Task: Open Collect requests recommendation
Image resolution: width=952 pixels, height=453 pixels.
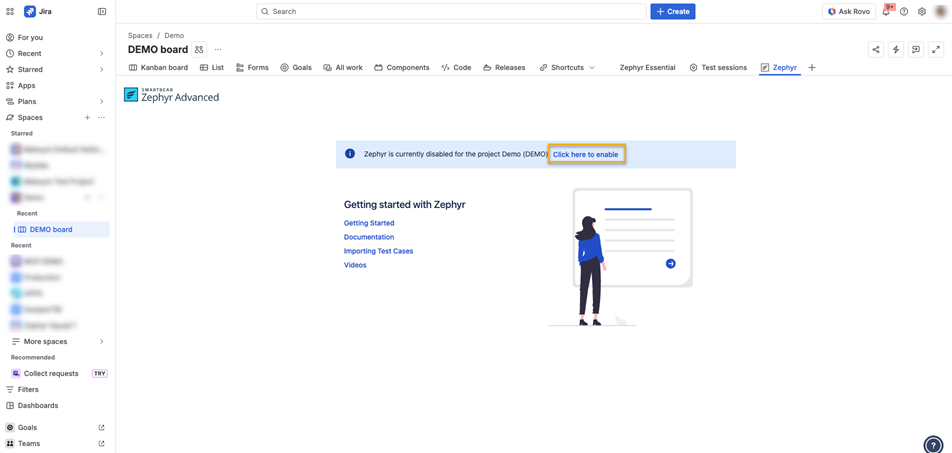Action: [60, 373]
